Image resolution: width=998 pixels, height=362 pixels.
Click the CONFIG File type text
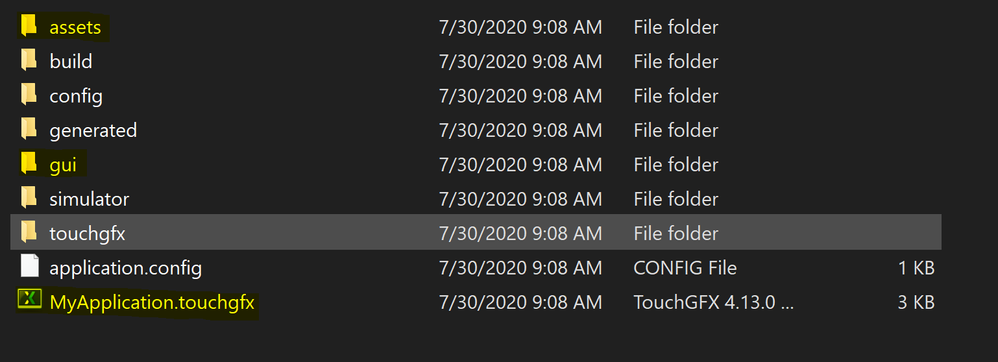click(685, 268)
